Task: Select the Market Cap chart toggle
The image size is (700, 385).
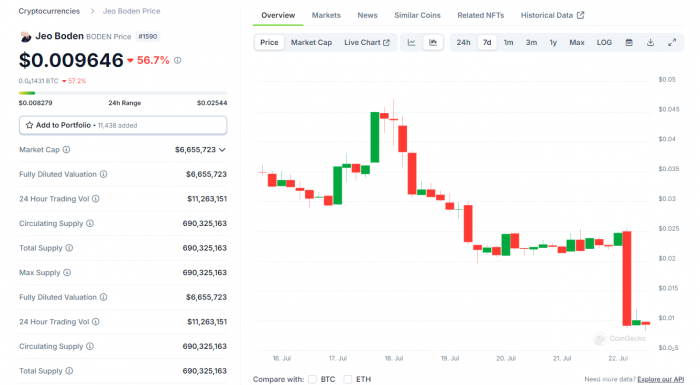Action: 311,42
